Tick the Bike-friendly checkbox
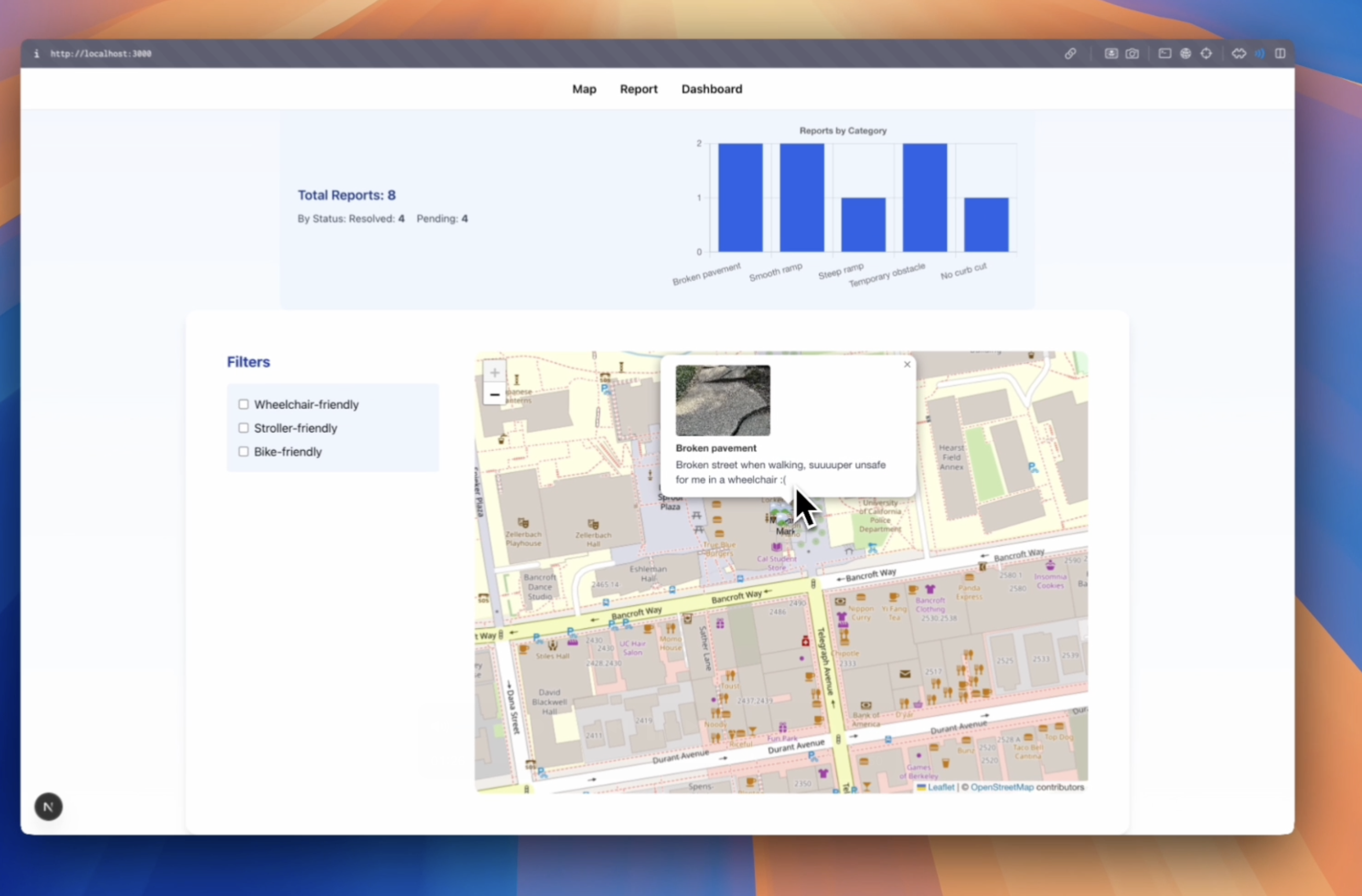Viewport: 1362px width, 896px height. click(x=243, y=452)
